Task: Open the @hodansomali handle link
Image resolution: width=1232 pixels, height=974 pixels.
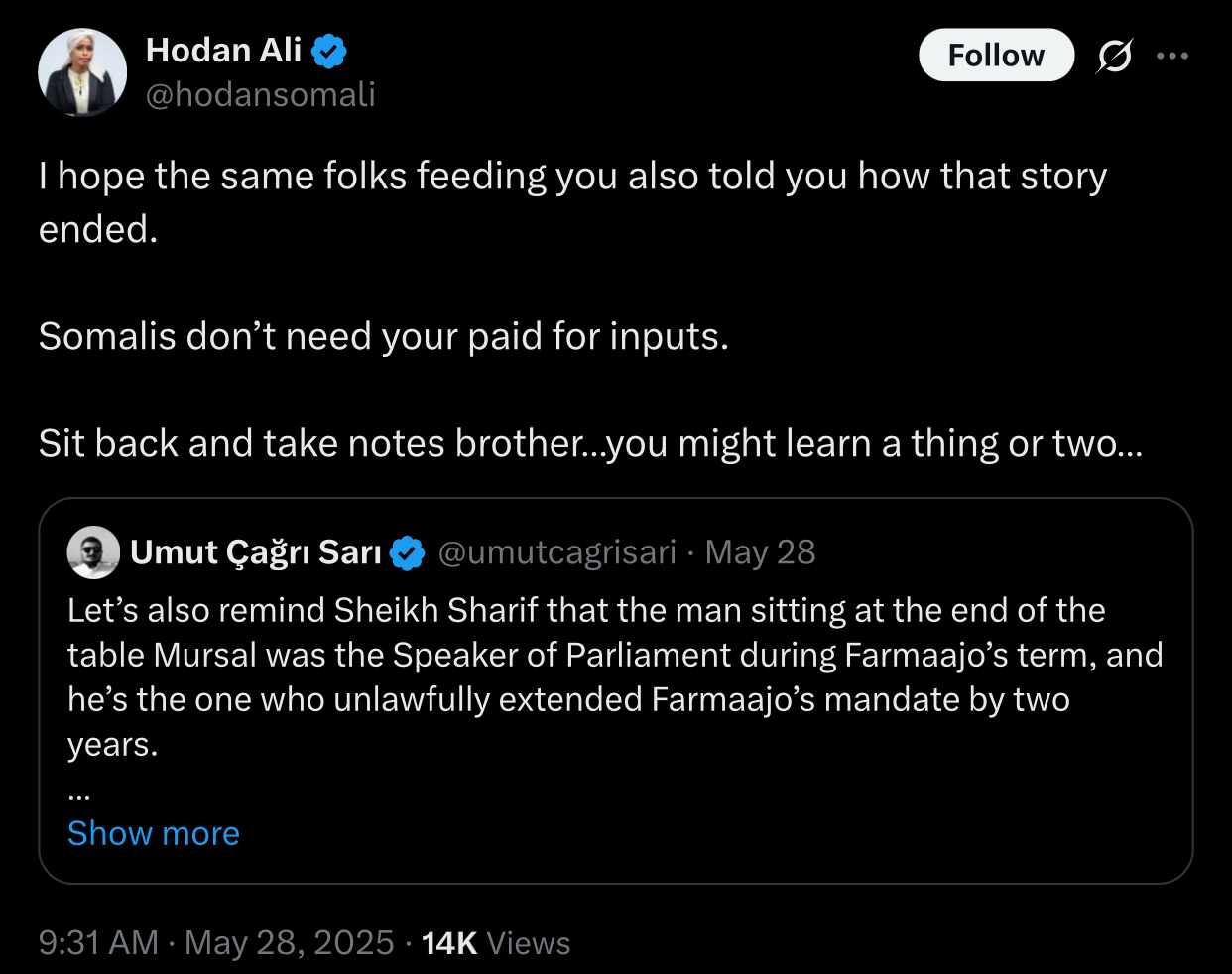Action: coord(260,94)
